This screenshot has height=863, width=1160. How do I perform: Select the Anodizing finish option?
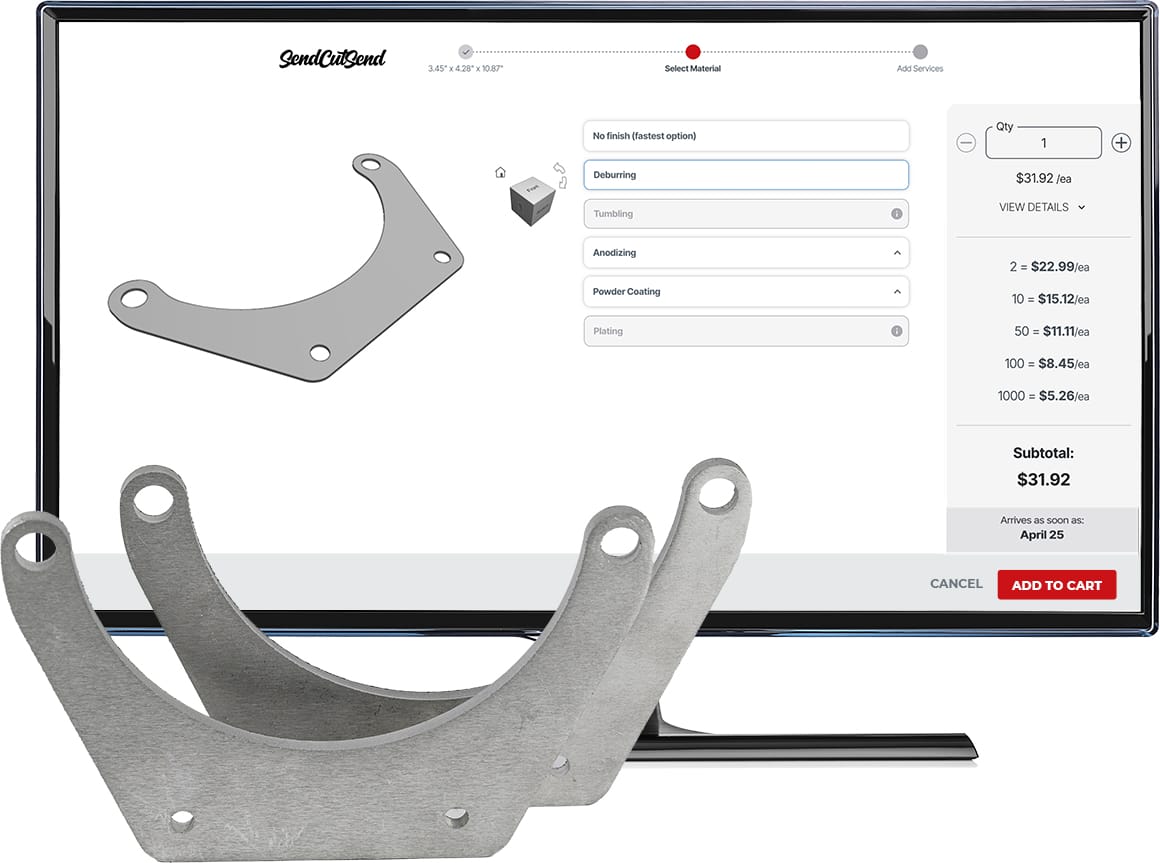[x=746, y=252]
